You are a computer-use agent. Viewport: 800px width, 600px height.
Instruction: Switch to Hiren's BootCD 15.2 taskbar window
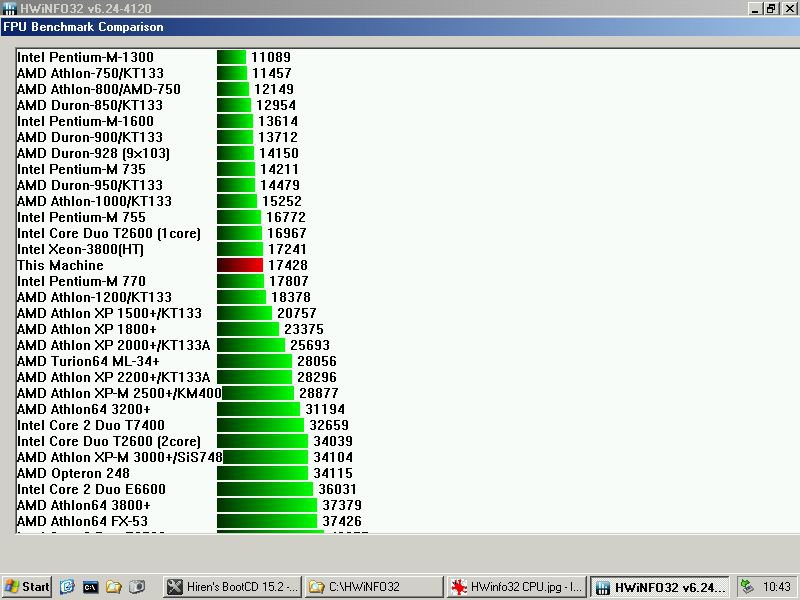(230, 587)
